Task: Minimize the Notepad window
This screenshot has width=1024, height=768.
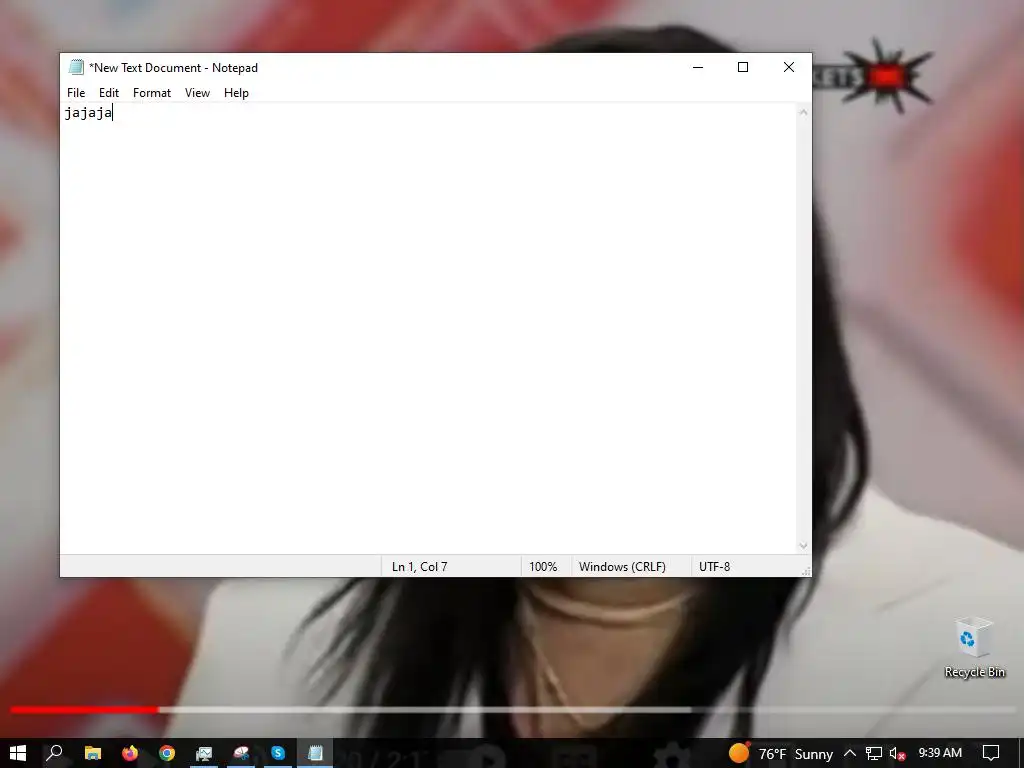Action: pyautogui.click(x=697, y=67)
